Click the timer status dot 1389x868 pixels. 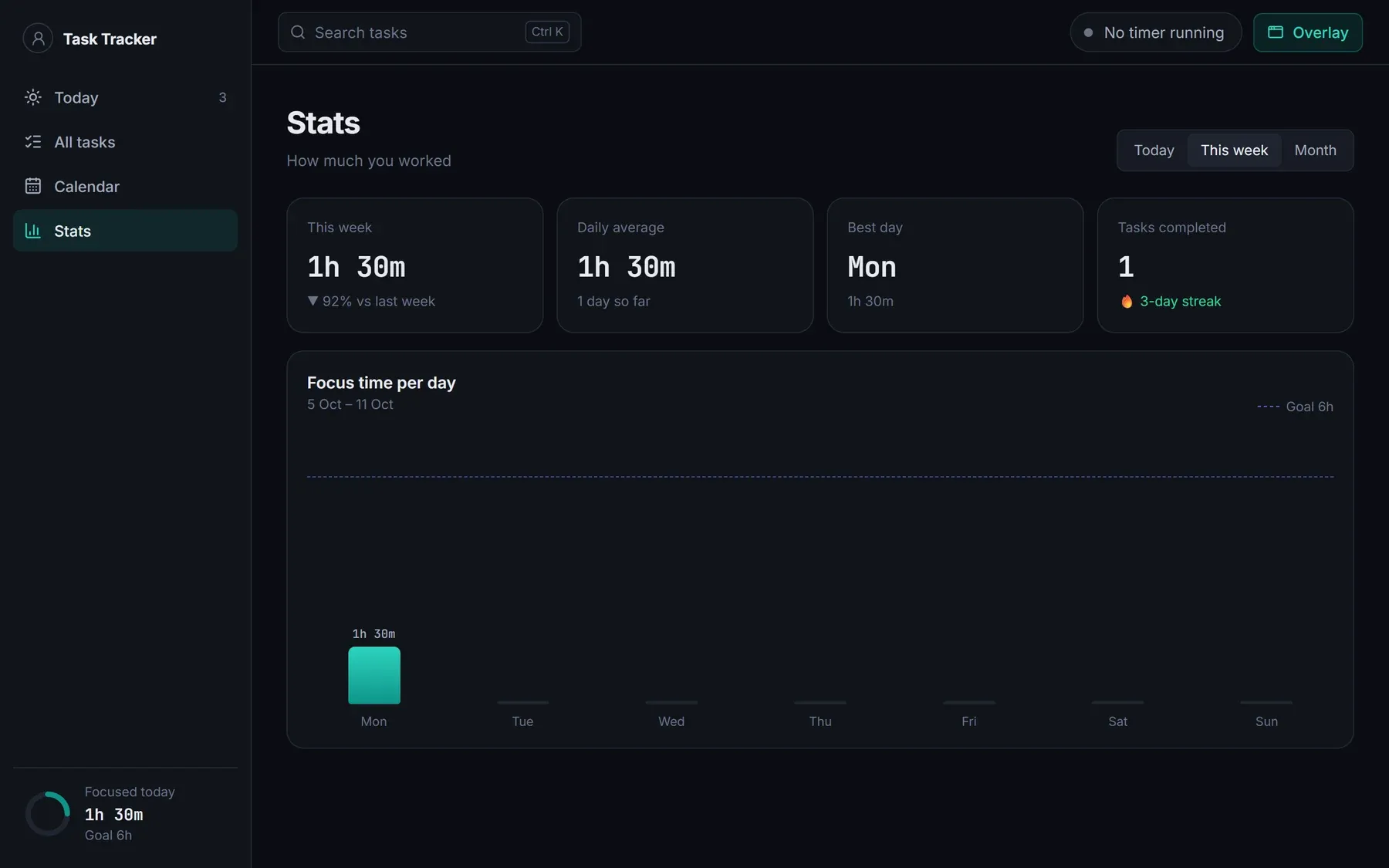[x=1088, y=32]
